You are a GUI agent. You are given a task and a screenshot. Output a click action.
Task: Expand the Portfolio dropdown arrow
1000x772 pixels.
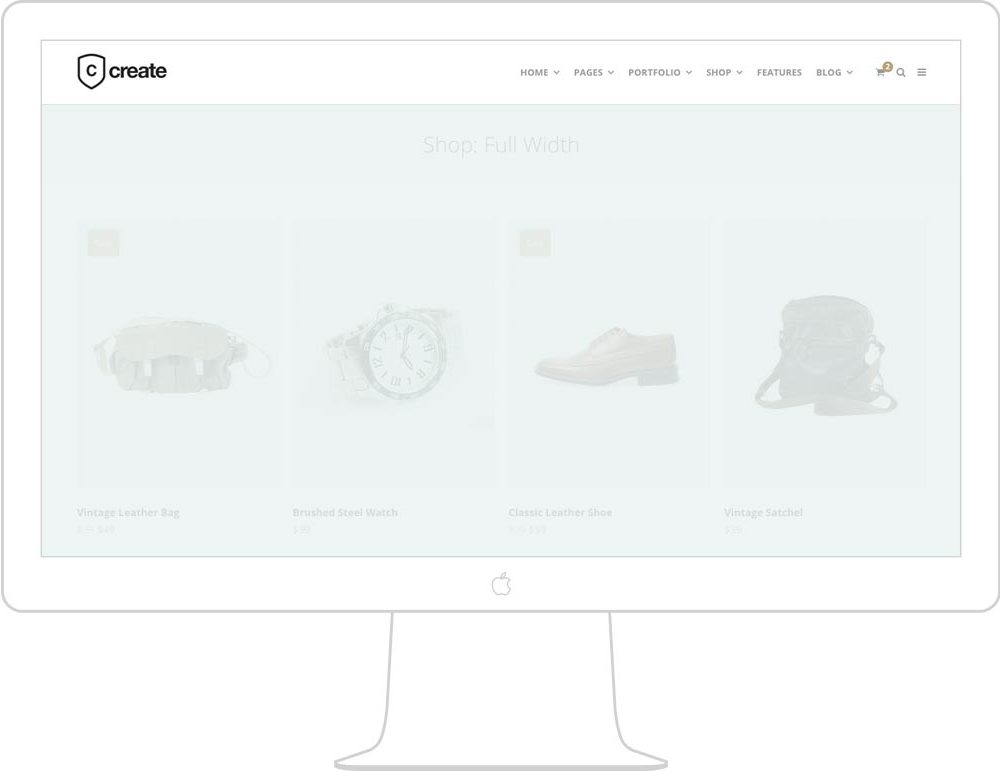(x=689, y=73)
